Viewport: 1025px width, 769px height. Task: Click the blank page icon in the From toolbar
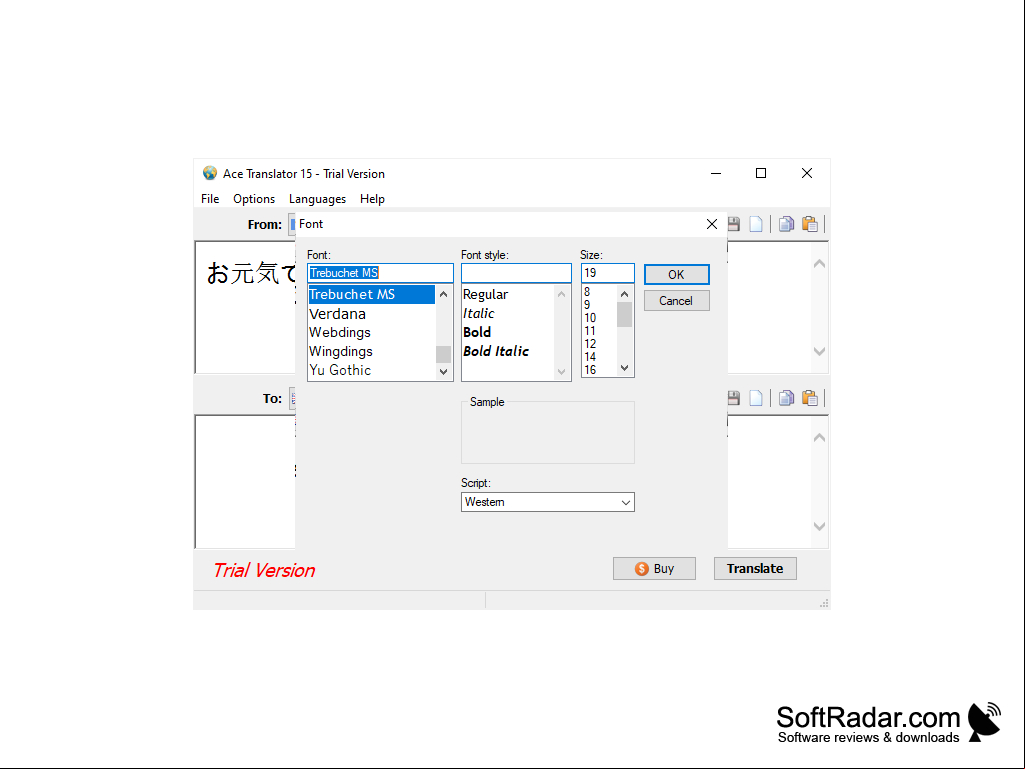[756, 224]
